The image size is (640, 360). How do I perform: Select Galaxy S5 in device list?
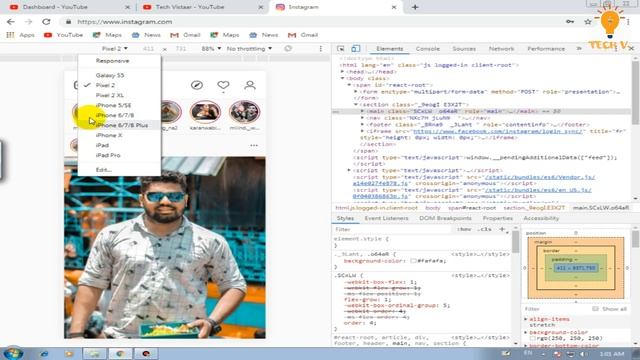coord(119,76)
